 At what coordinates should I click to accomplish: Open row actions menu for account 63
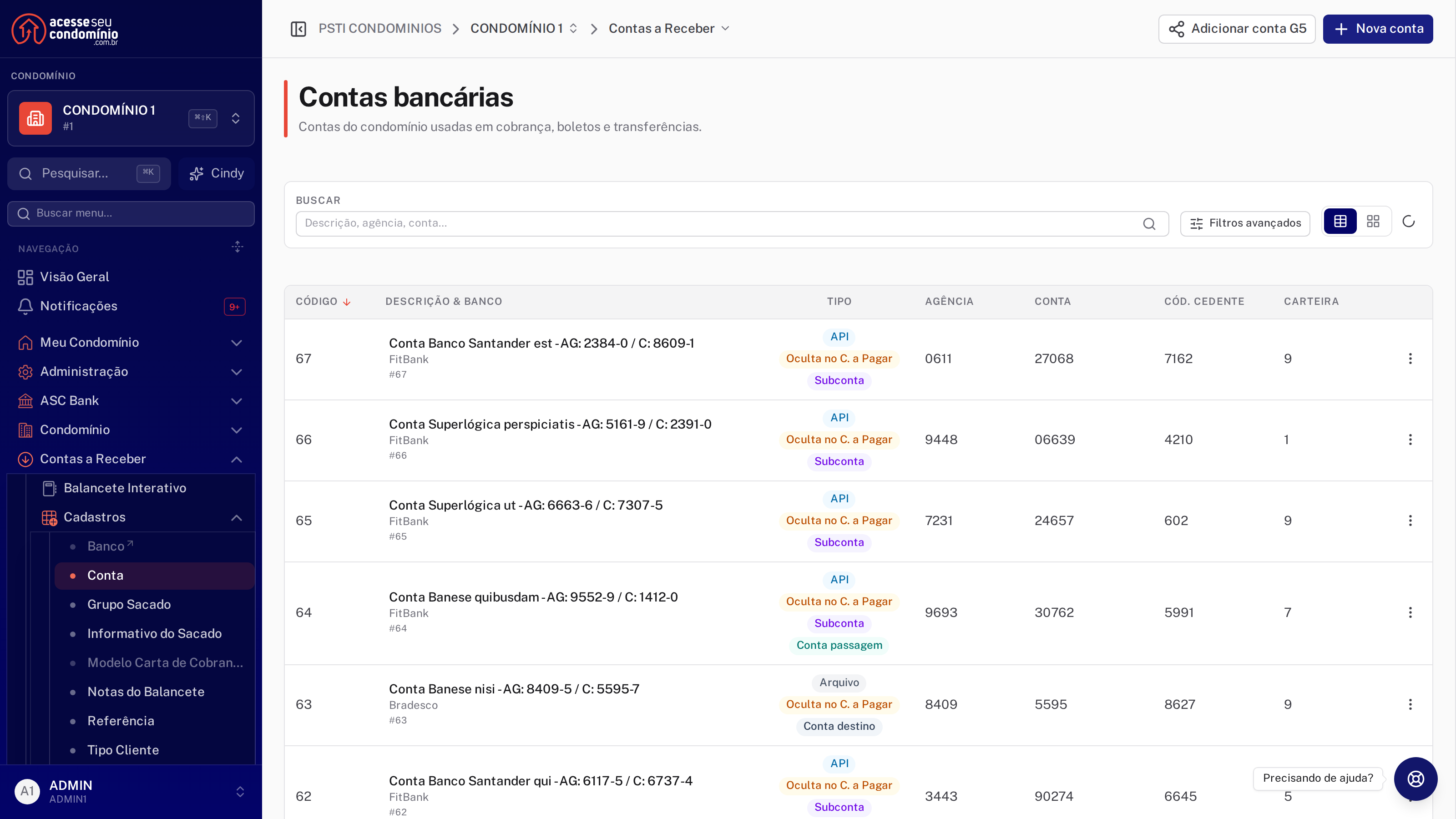click(1410, 704)
